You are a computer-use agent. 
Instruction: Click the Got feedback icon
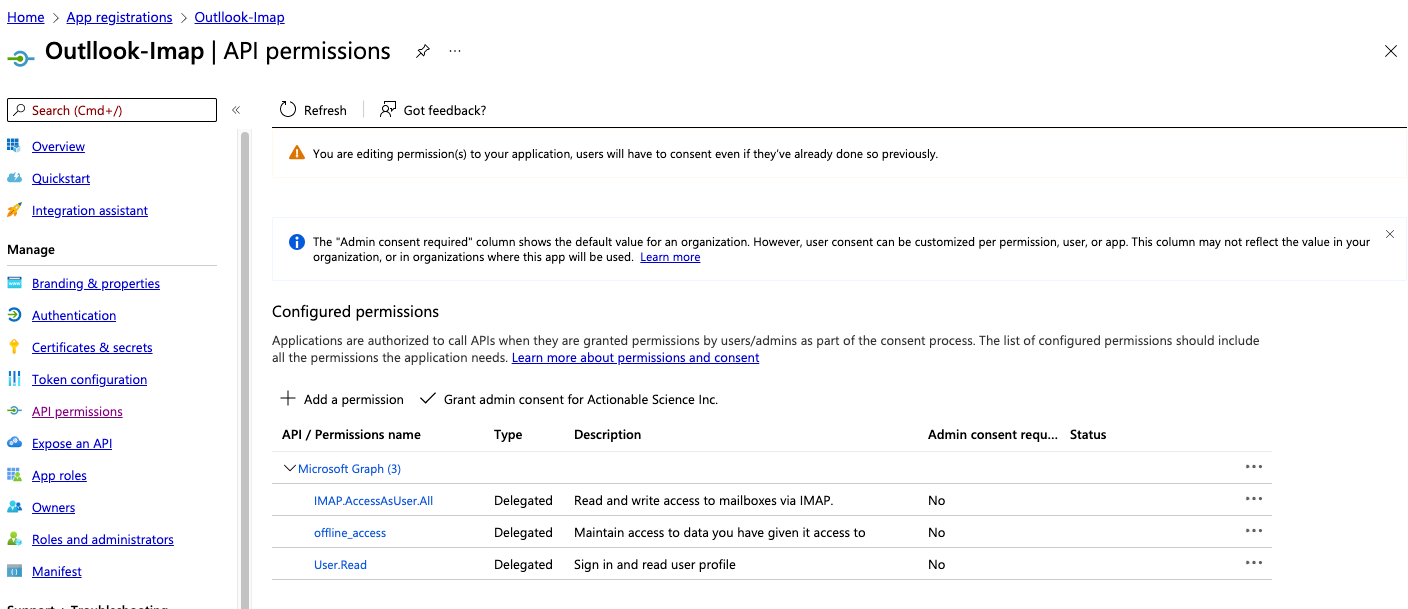388,110
